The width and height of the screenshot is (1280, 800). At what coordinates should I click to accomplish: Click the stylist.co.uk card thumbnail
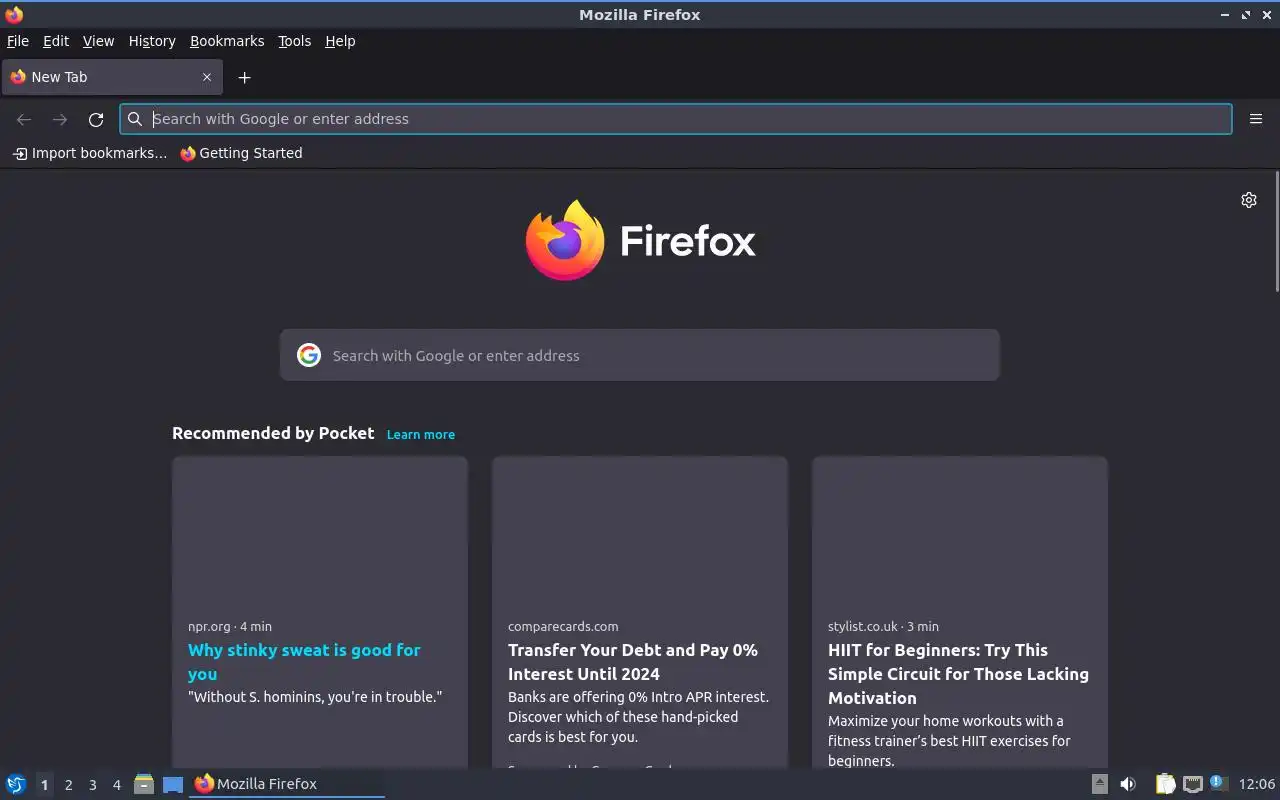[960, 531]
